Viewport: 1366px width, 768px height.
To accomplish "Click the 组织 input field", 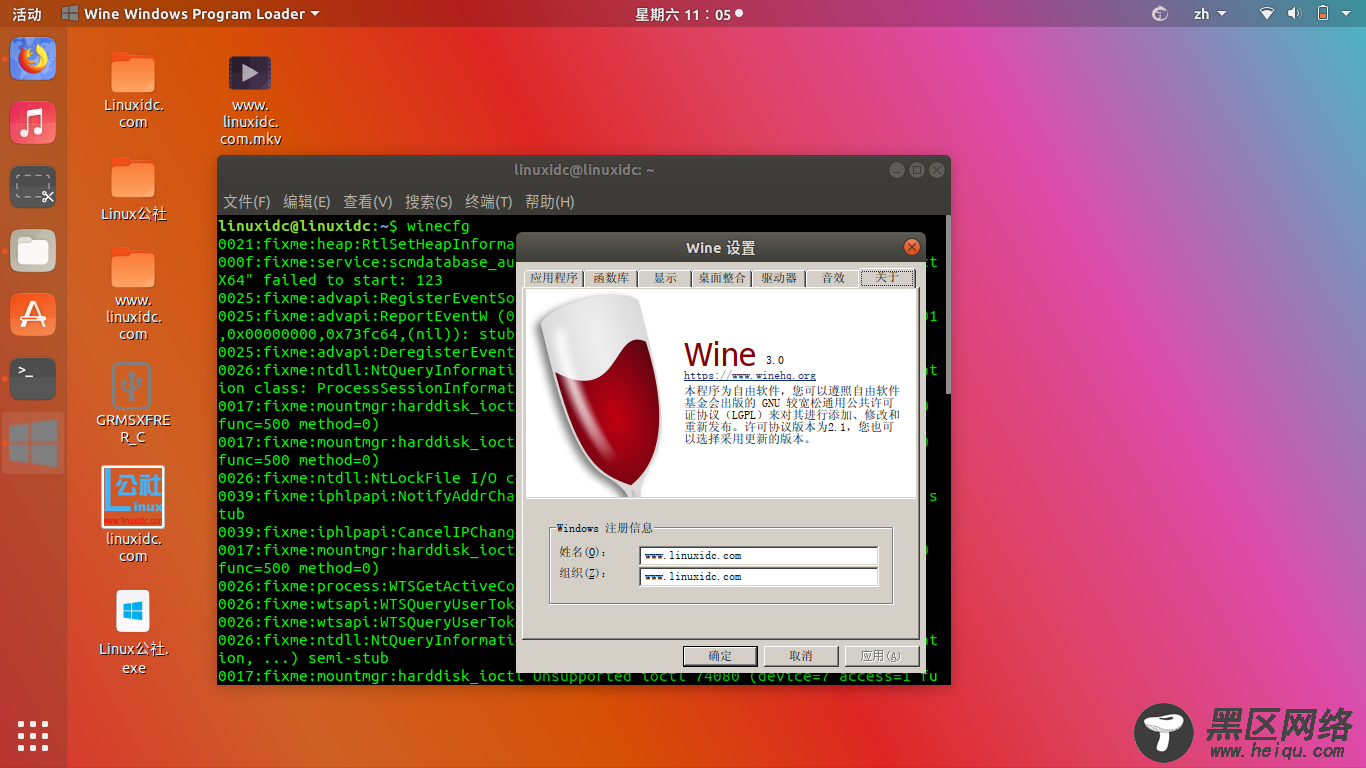I will click(x=758, y=577).
